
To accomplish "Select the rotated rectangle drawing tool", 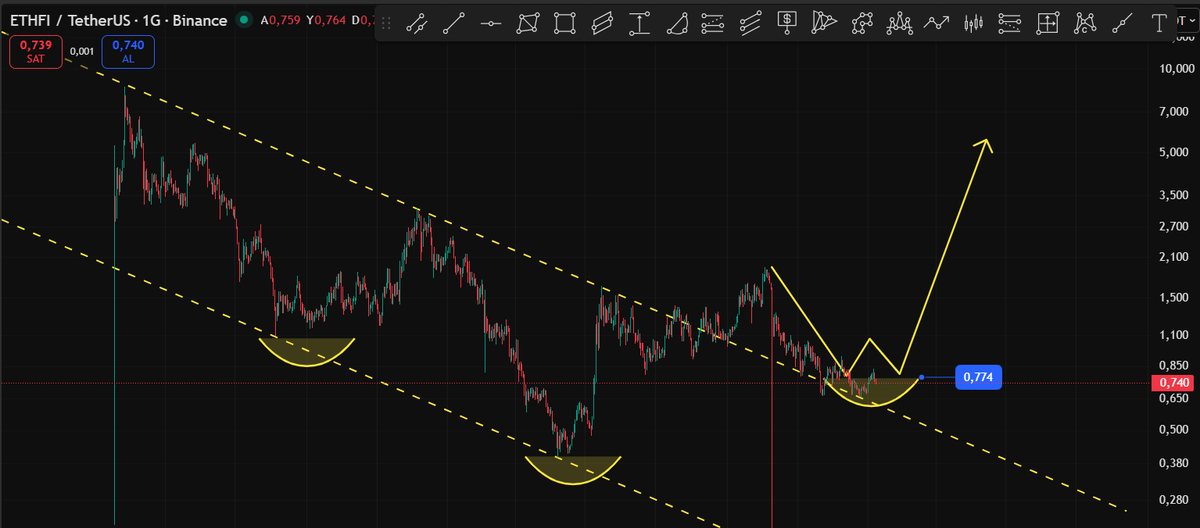I will click(x=528, y=23).
